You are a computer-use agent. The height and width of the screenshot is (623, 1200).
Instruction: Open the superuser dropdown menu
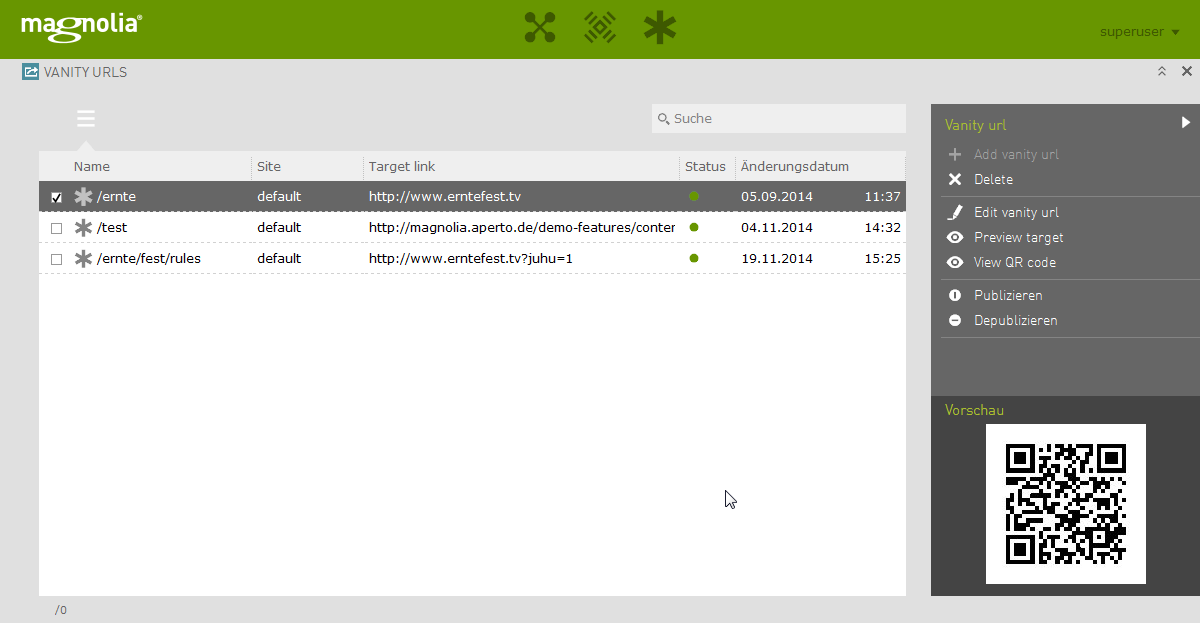pos(1139,32)
